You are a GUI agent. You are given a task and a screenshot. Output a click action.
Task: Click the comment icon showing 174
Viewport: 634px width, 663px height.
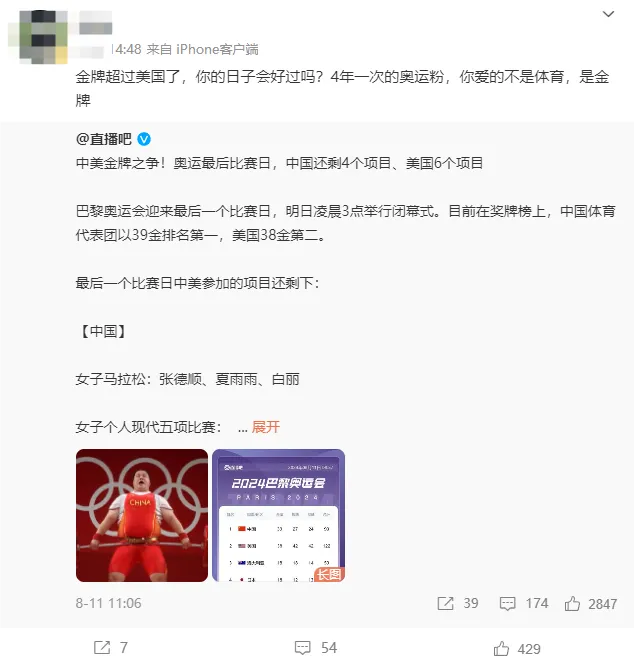[x=507, y=603]
